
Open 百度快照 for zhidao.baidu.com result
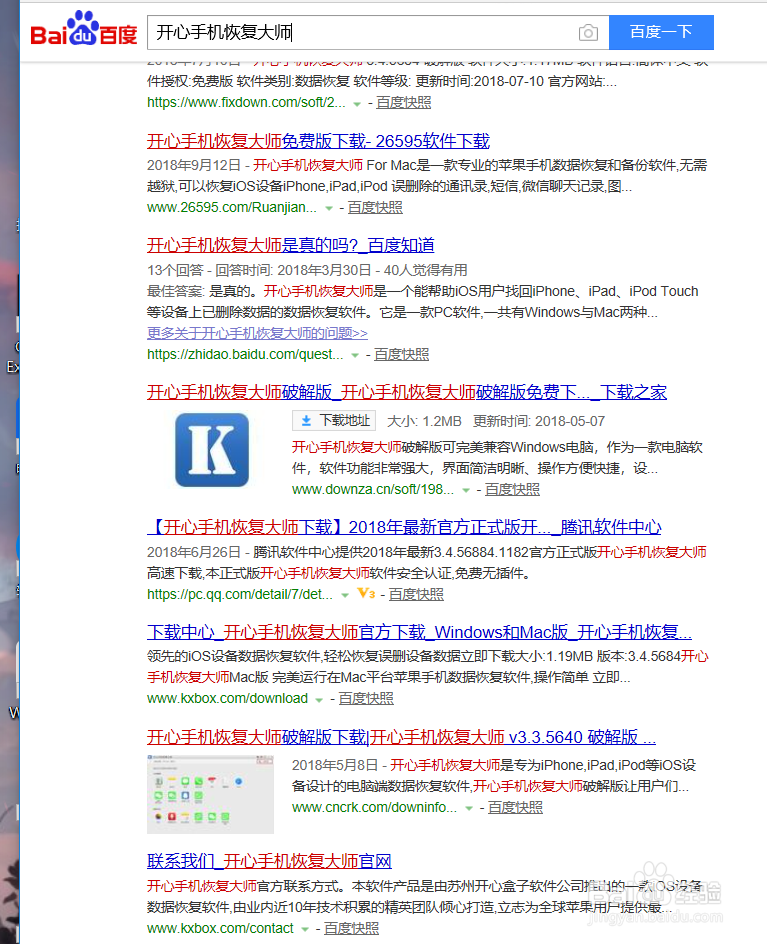click(x=402, y=355)
